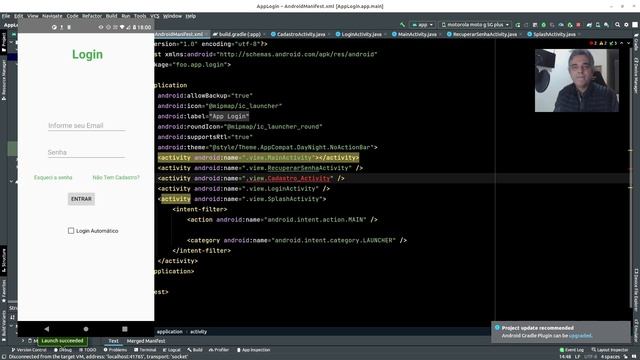The width and height of the screenshot is (640, 360).
Task: Open the Build tool window
Action: 195,350
